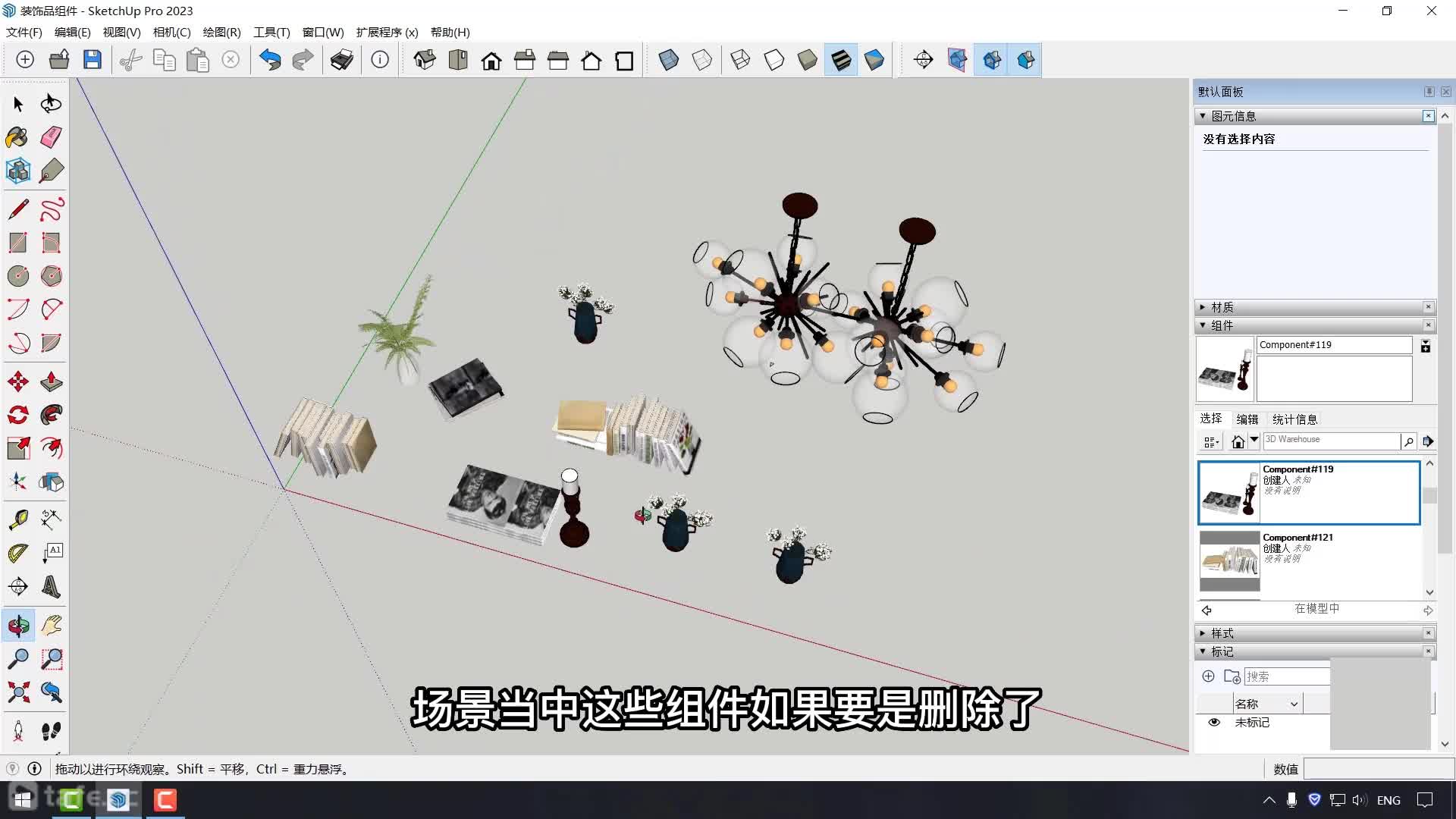Select the Zoom magnifier tool

pos(18,659)
